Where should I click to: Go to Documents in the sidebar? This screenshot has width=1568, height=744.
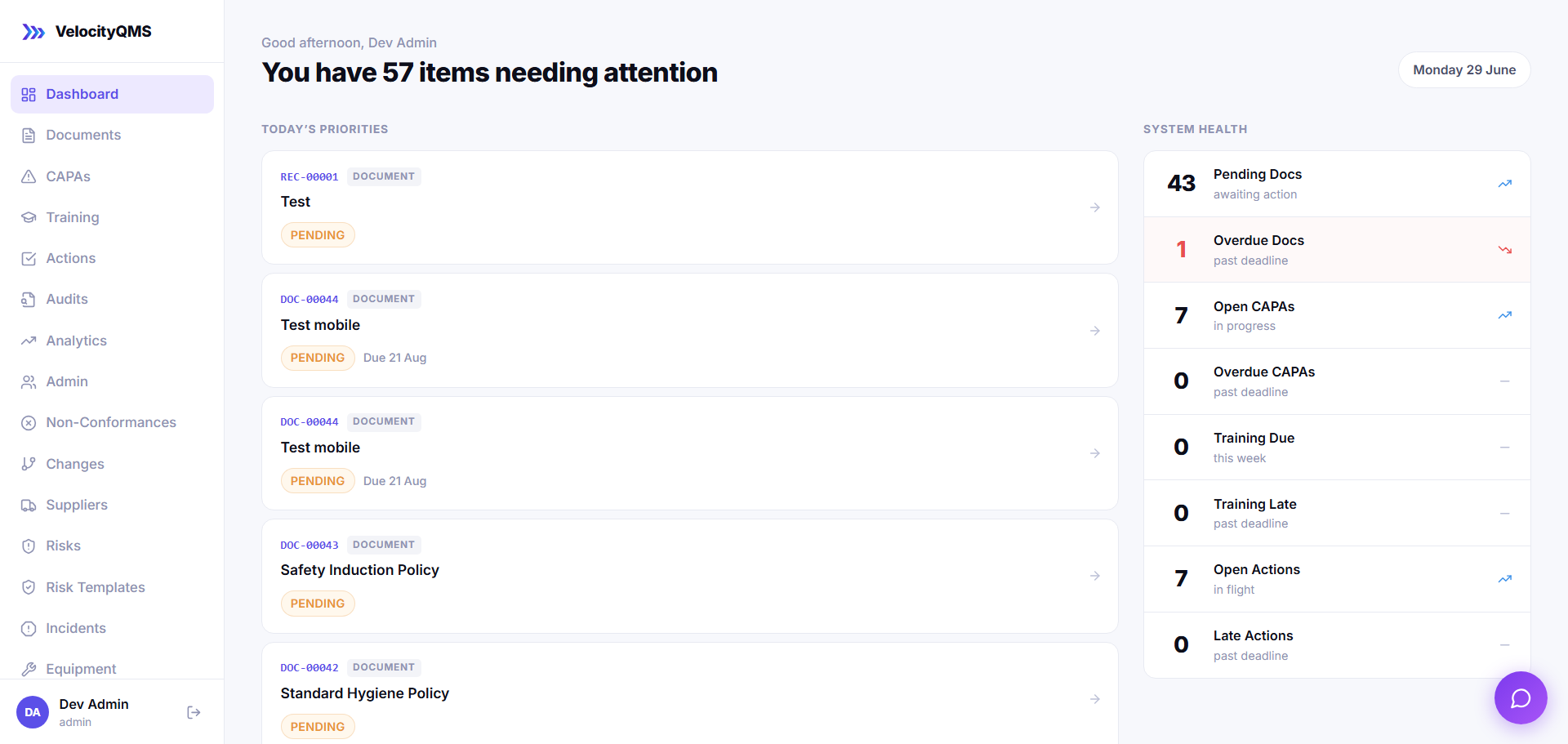pyautogui.click(x=112, y=136)
